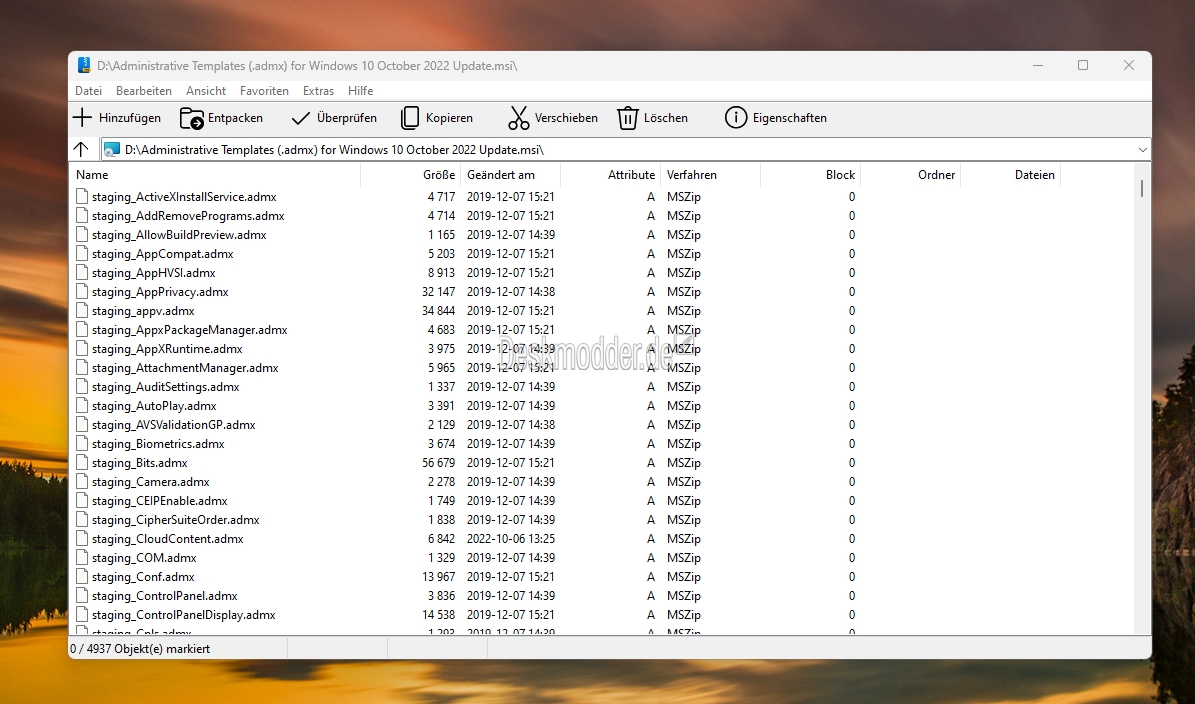This screenshot has height=704, width=1195.
Task: Click the Überprüfen checkmark icon
Action: 301,118
